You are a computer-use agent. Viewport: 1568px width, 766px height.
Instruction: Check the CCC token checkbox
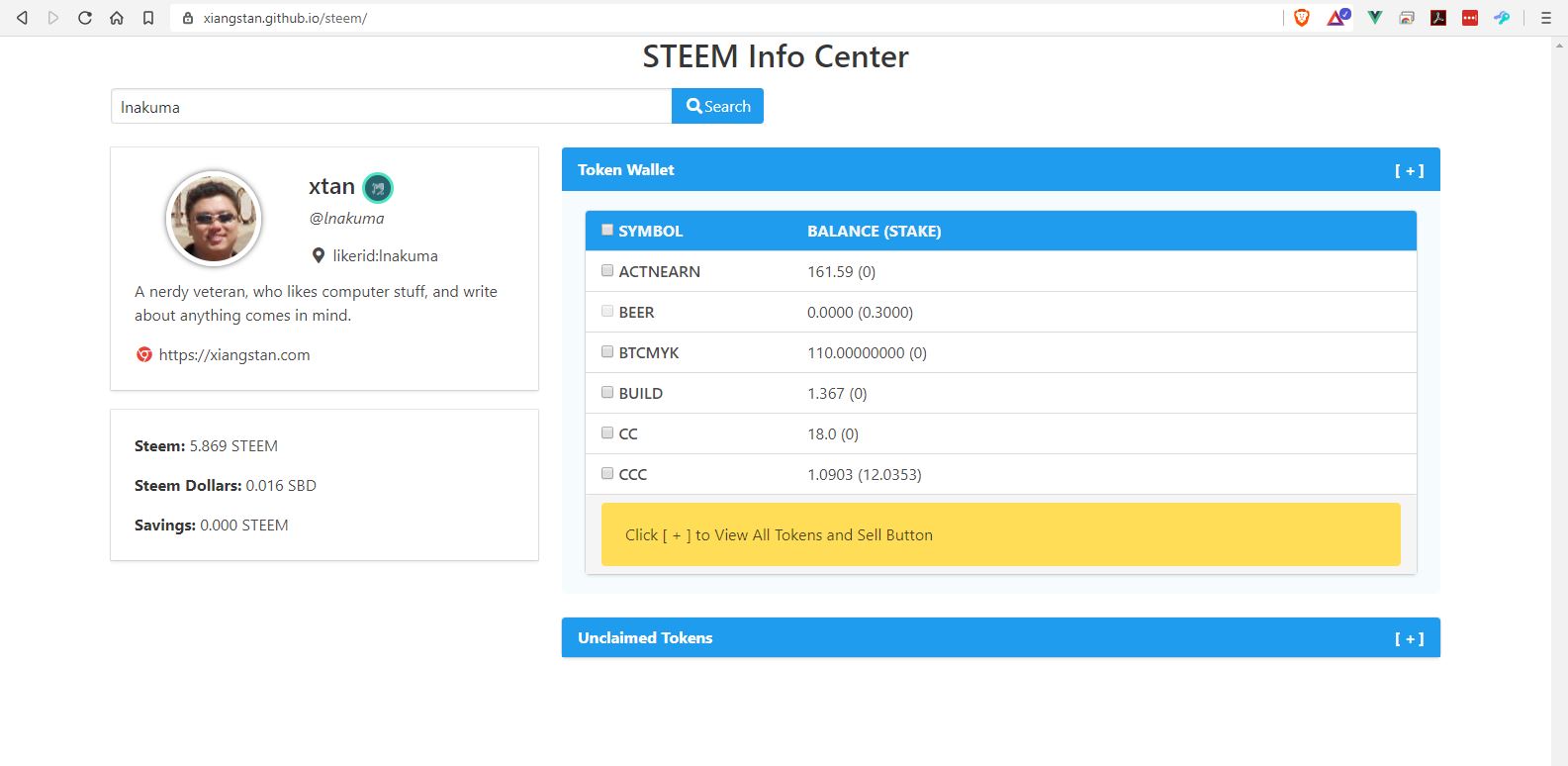click(607, 473)
